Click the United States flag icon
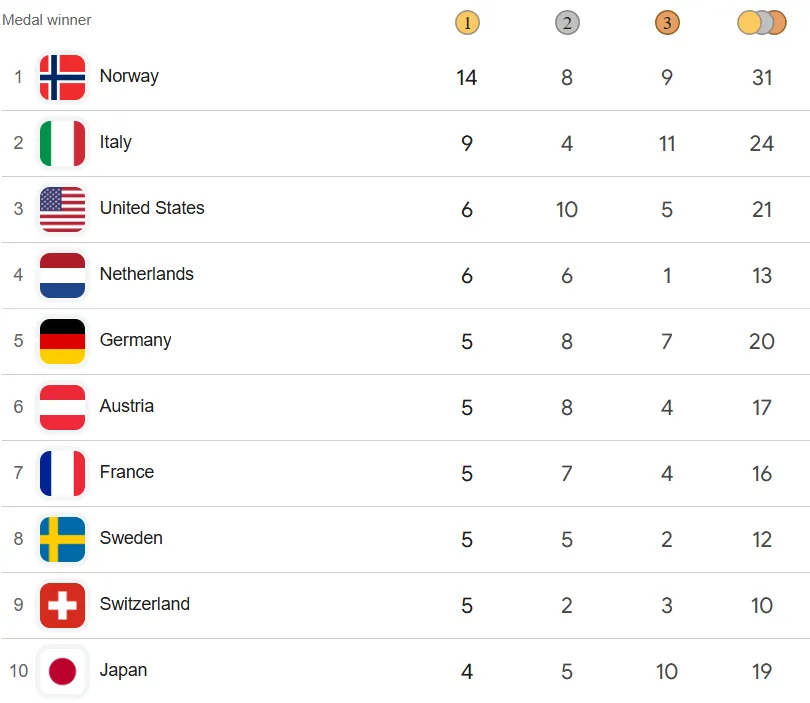The height and width of the screenshot is (703, 810). [x=62, y=209]
